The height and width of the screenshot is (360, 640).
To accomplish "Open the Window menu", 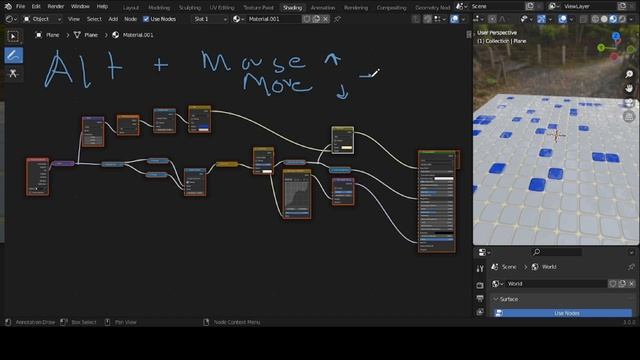I will pyautogui.click(x=80, y=6).
